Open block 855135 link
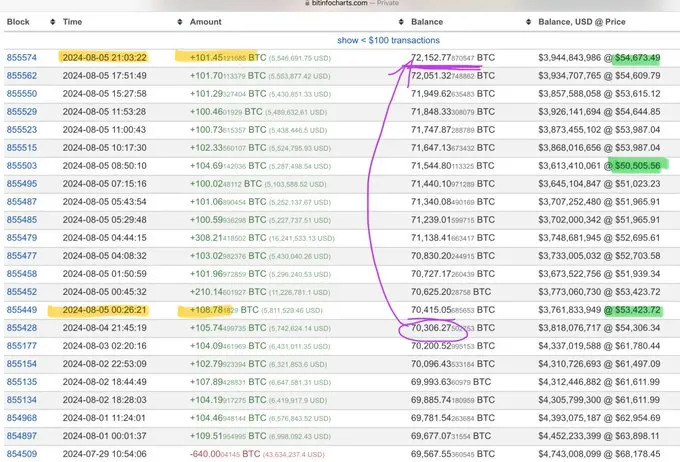Viewport: 680px width, 462px height. (22, 382)
